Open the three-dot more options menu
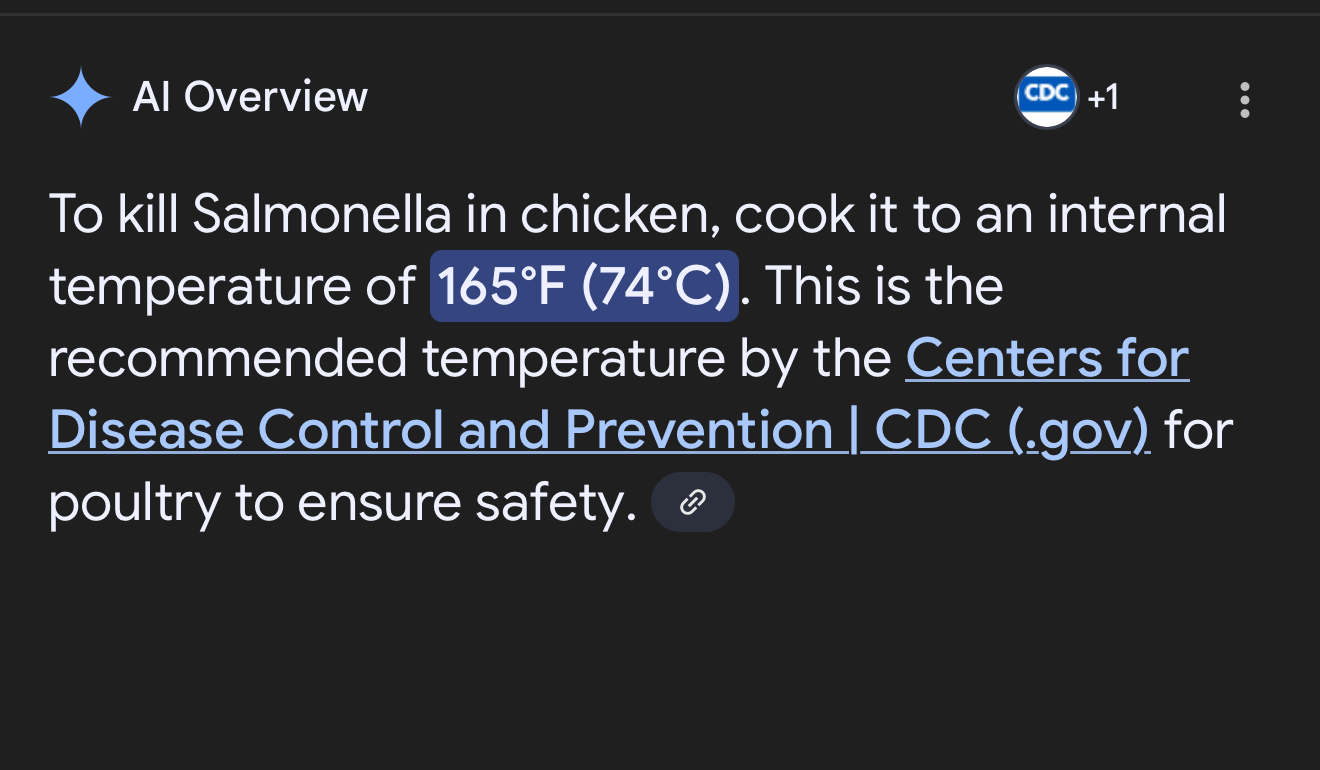The image size is (1320, 770). [x=1244, y=100]
